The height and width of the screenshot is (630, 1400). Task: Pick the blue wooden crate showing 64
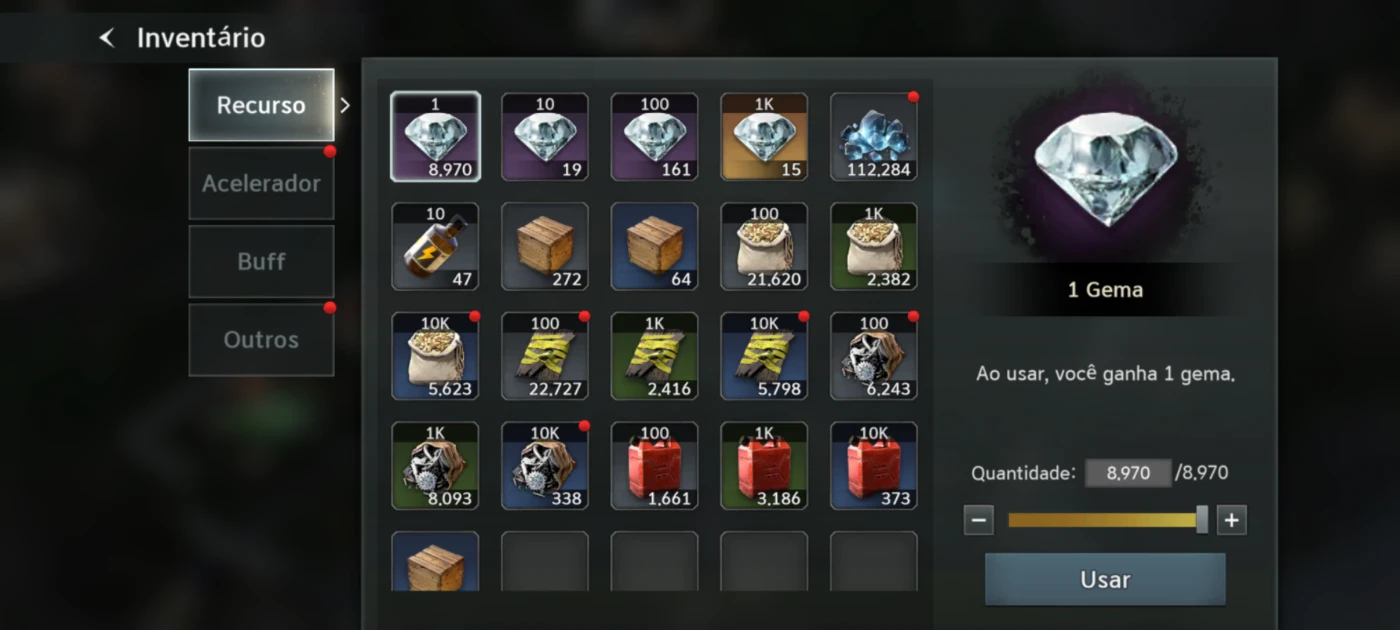click(x=654, y=247)
